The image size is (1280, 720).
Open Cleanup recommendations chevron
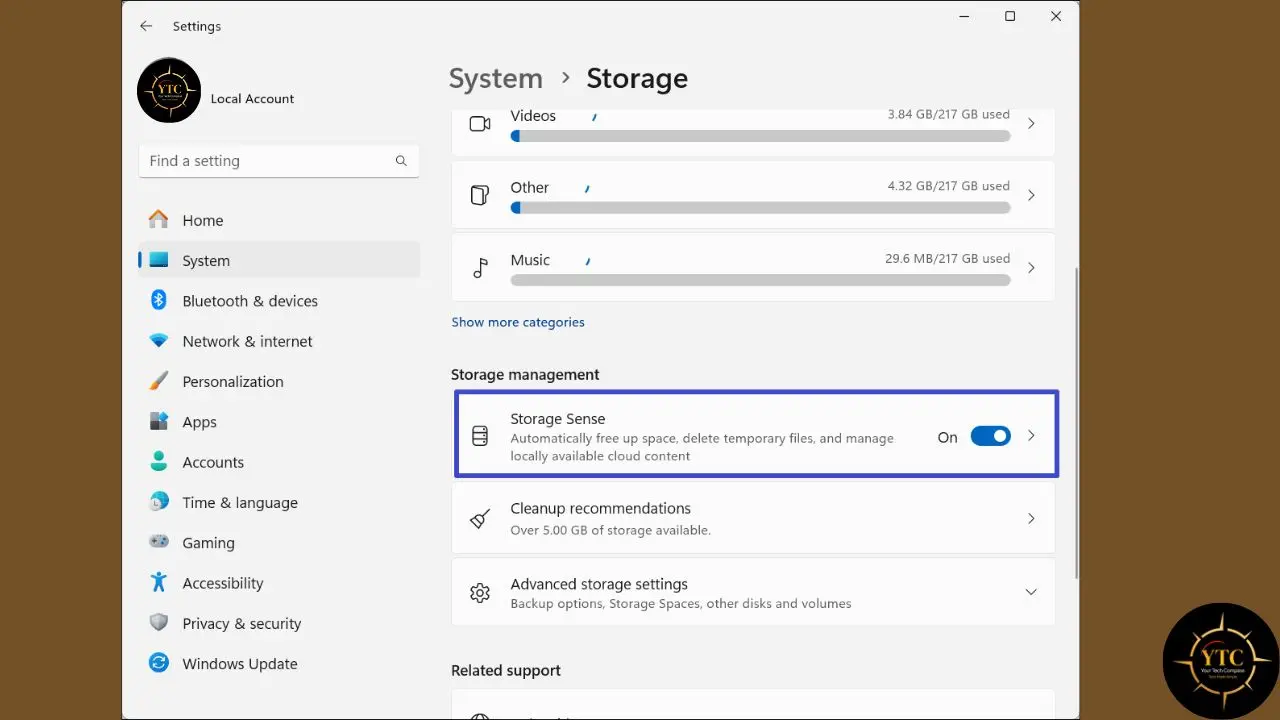point(1031,518)
